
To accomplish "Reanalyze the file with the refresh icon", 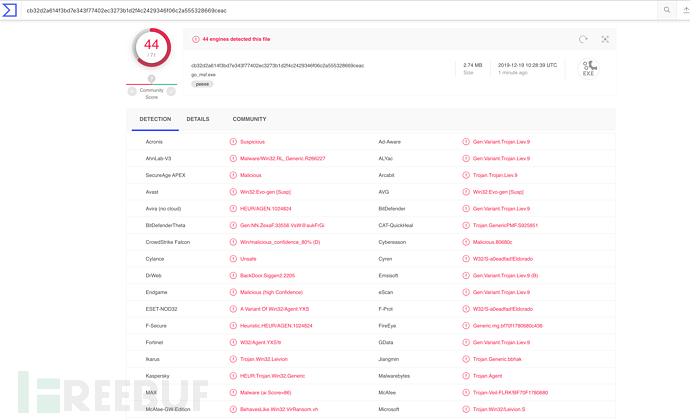I will pos(583,39).
